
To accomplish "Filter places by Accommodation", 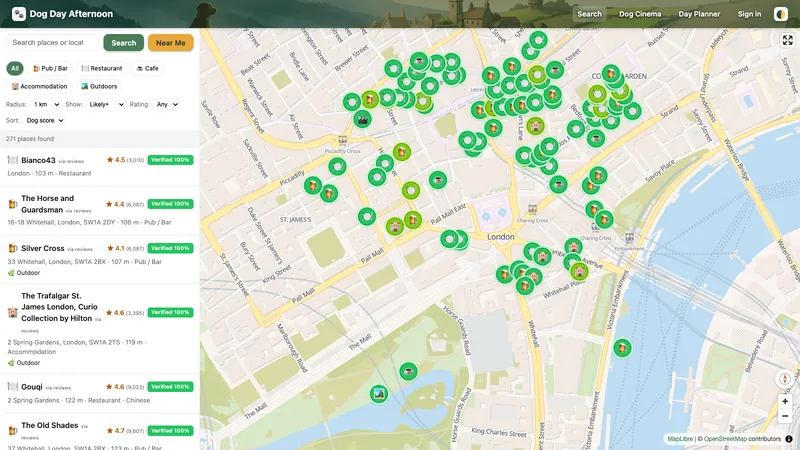I will pos(39,86).
